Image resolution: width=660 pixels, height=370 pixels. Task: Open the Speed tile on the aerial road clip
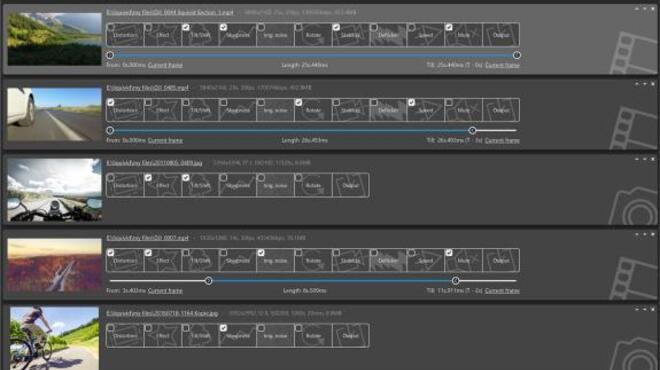(426, 261)
